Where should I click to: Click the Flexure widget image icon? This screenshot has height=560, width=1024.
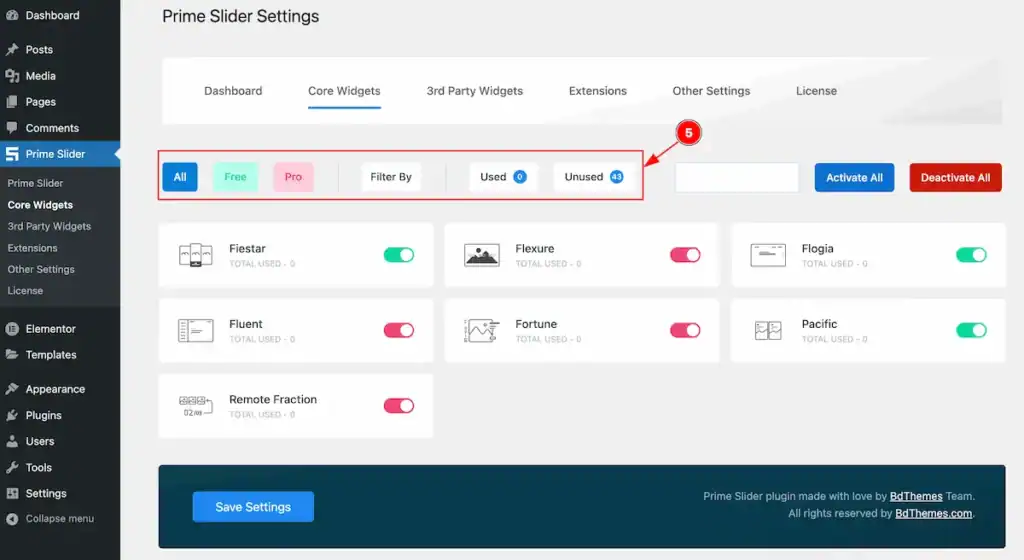coord(481,255)
